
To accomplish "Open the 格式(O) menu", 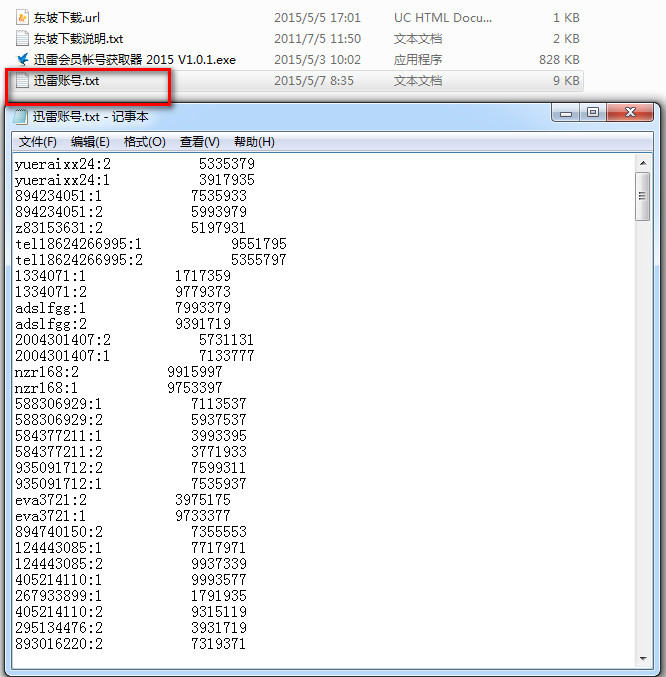I will coord(145,142).
